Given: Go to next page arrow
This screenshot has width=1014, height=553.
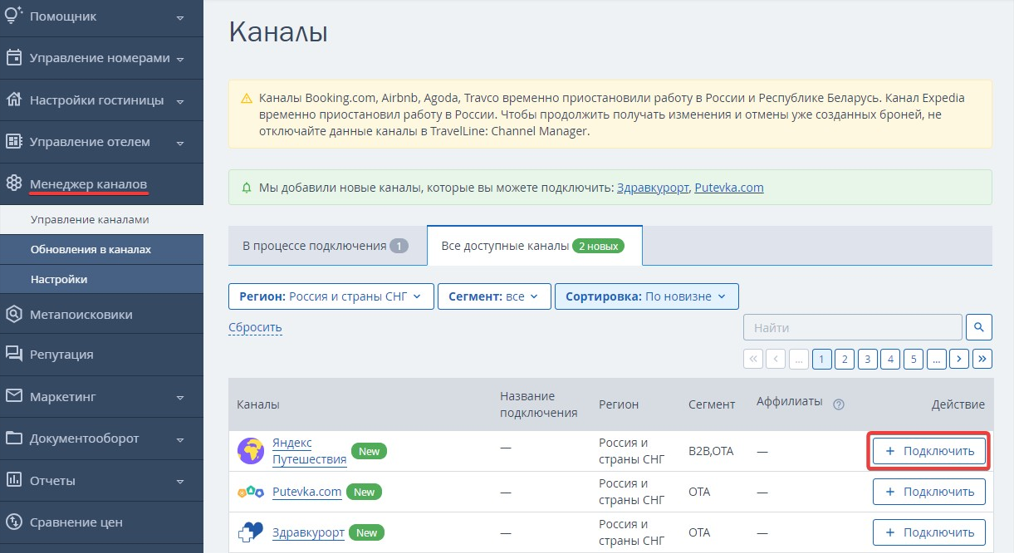Looking at the screenshot, I should [959, 359].
